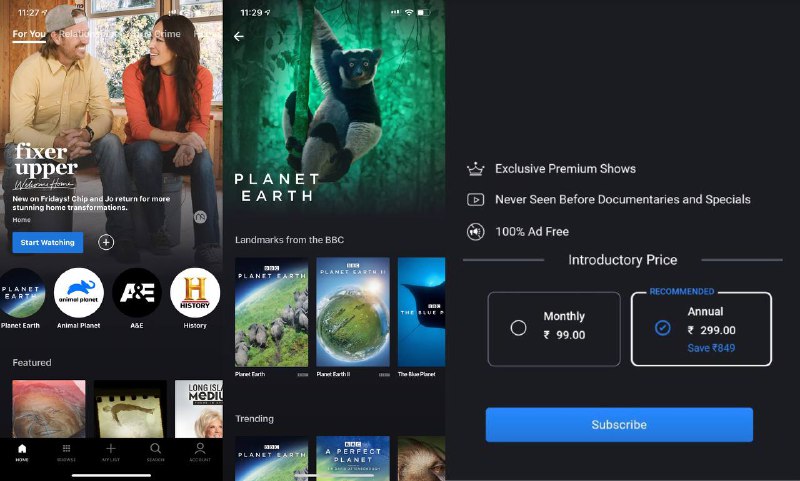The image size is (800, 481).
Task: Click the 'Introductory Price' heading
Action: click(x=622, y=260)
